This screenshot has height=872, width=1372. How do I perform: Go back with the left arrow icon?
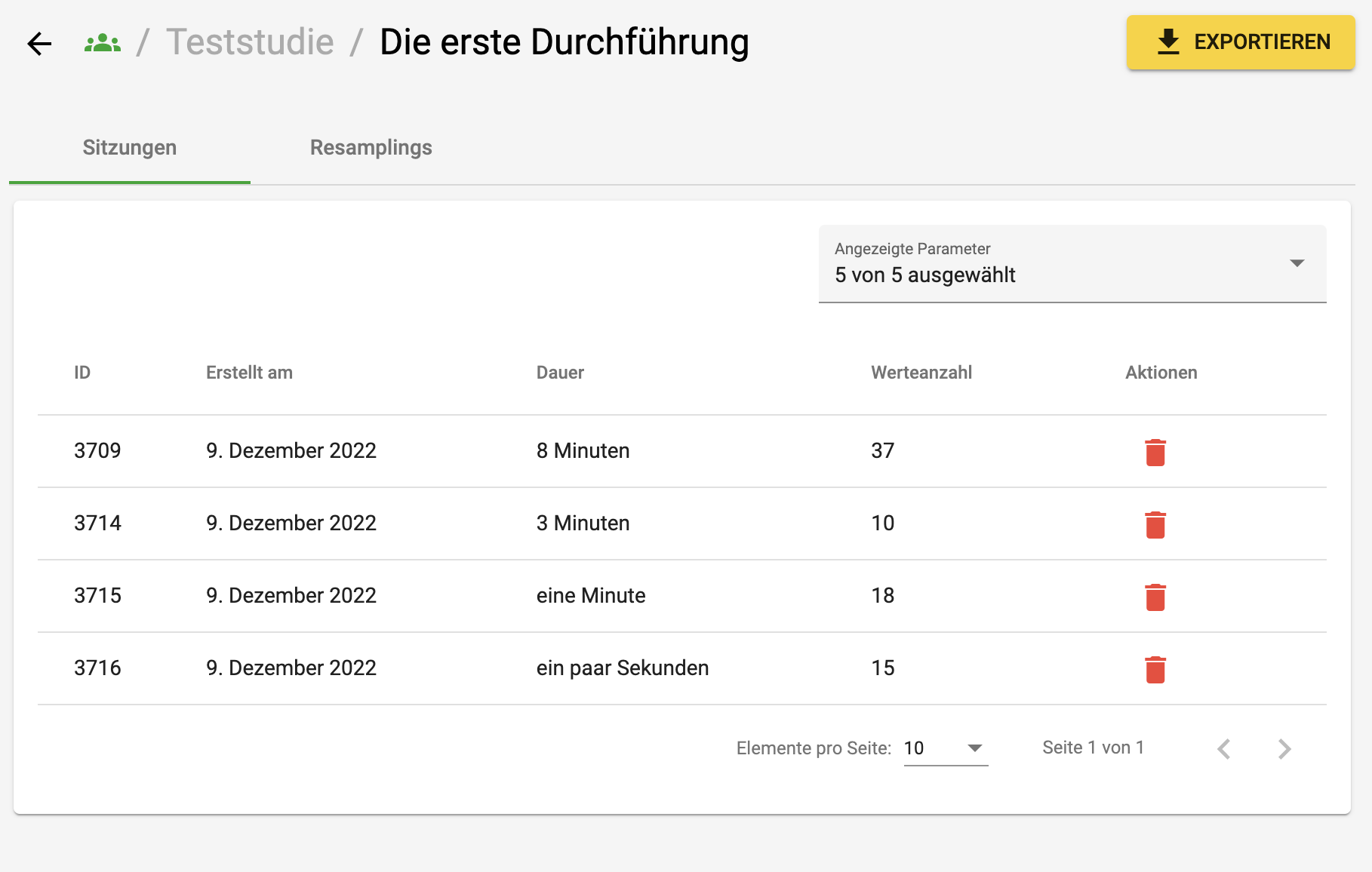tap(39, 43)
